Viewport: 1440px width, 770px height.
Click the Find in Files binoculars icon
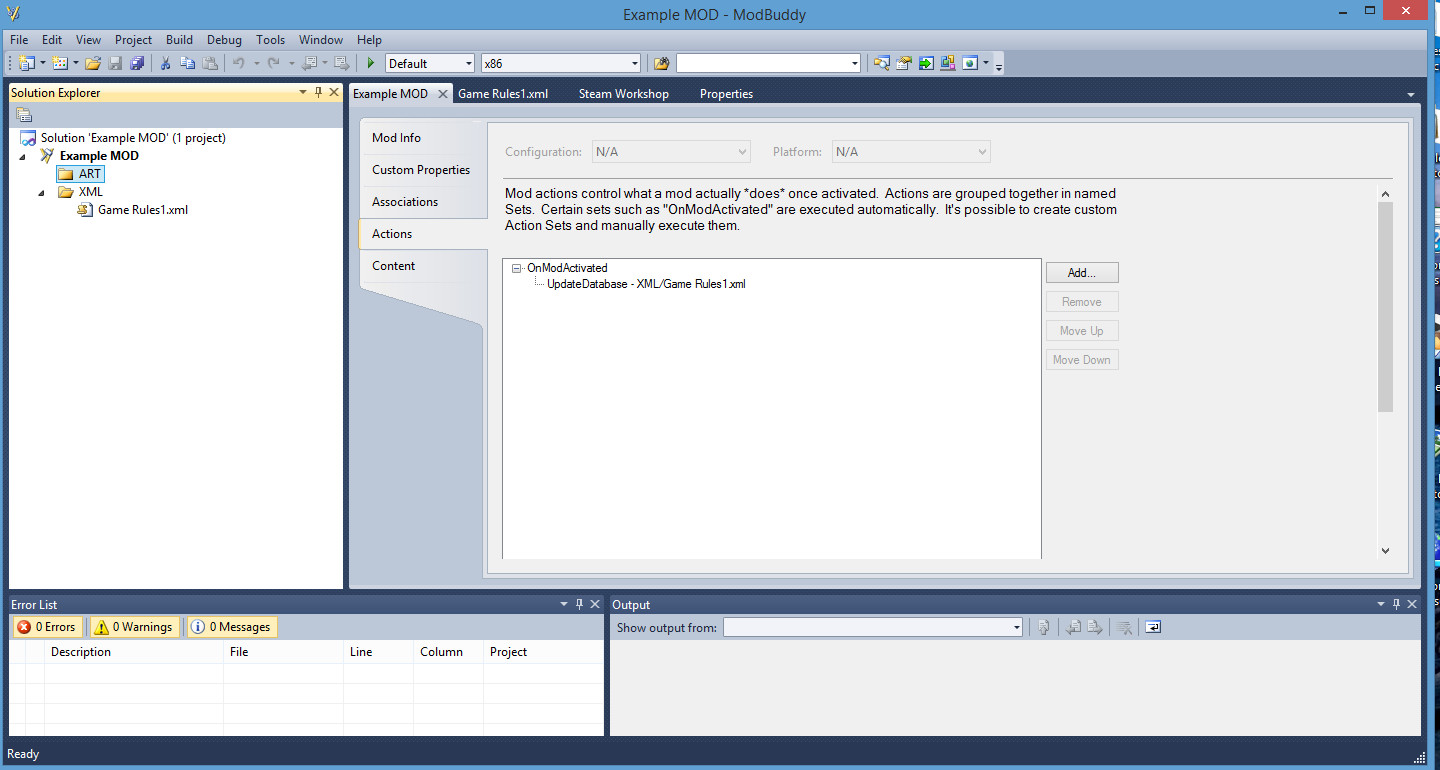click(x=661, y=63)
